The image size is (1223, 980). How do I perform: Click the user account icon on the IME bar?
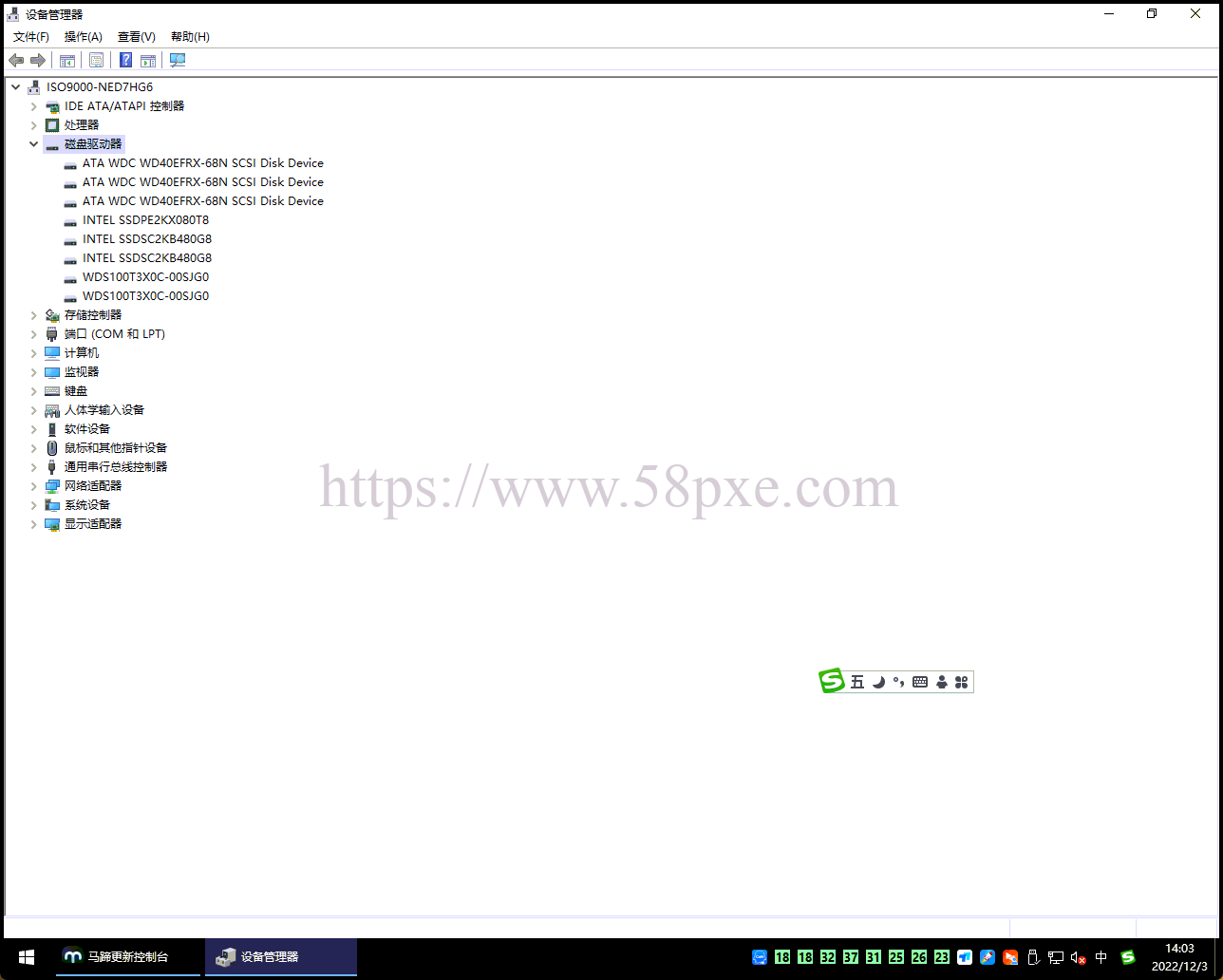pos(941,682)
